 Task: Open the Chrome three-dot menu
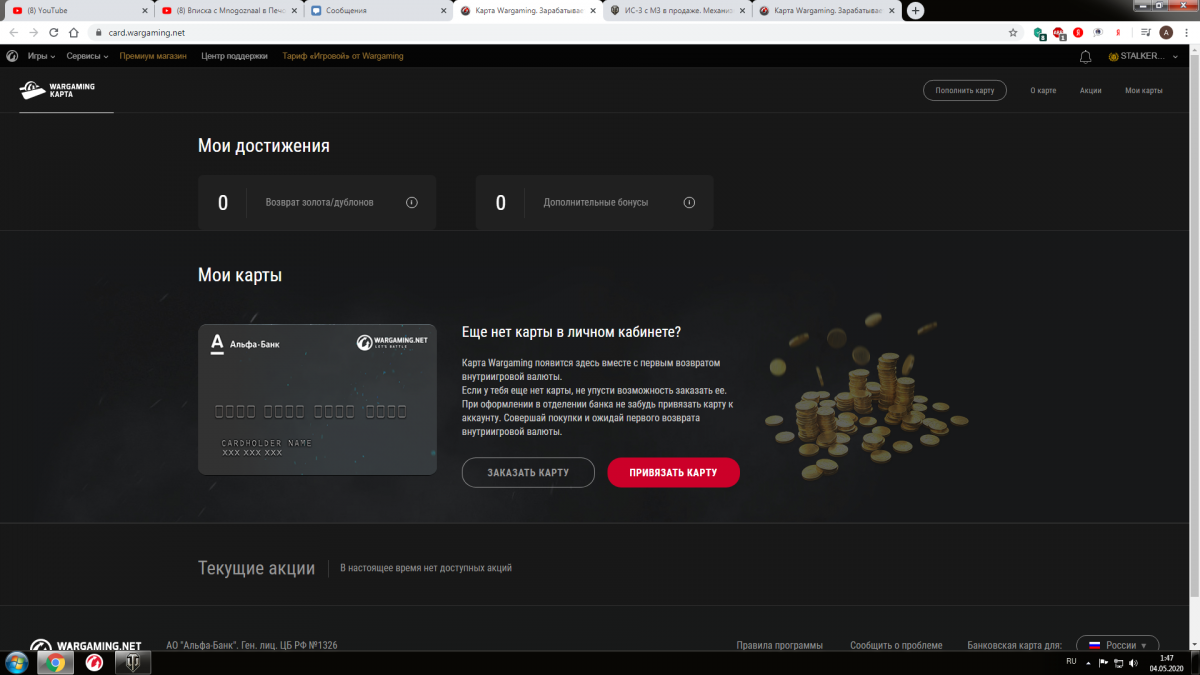(1186, 32)
